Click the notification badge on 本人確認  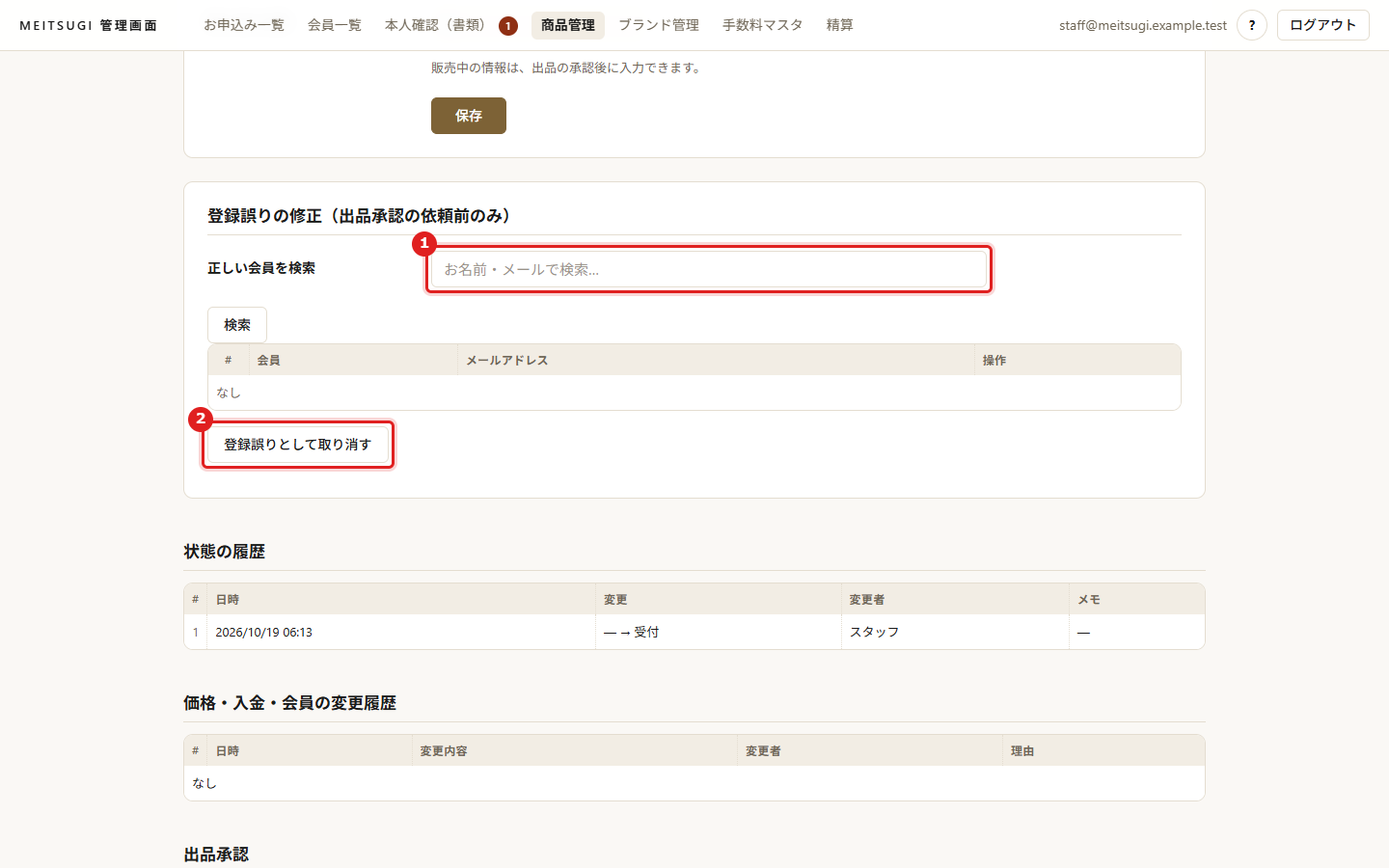click(x=508, y=26)
